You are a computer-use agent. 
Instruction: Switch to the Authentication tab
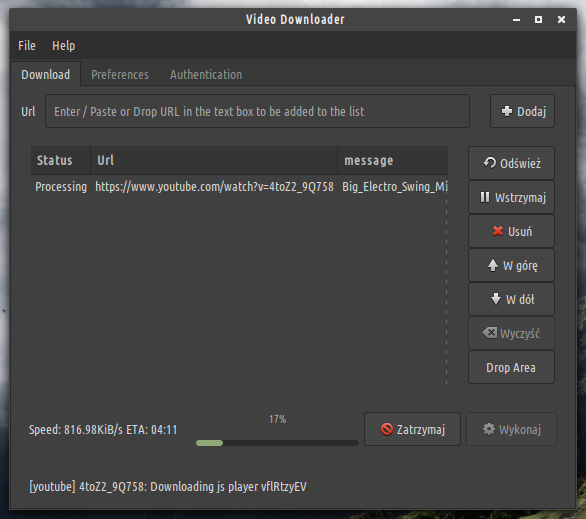pos(206,74)
